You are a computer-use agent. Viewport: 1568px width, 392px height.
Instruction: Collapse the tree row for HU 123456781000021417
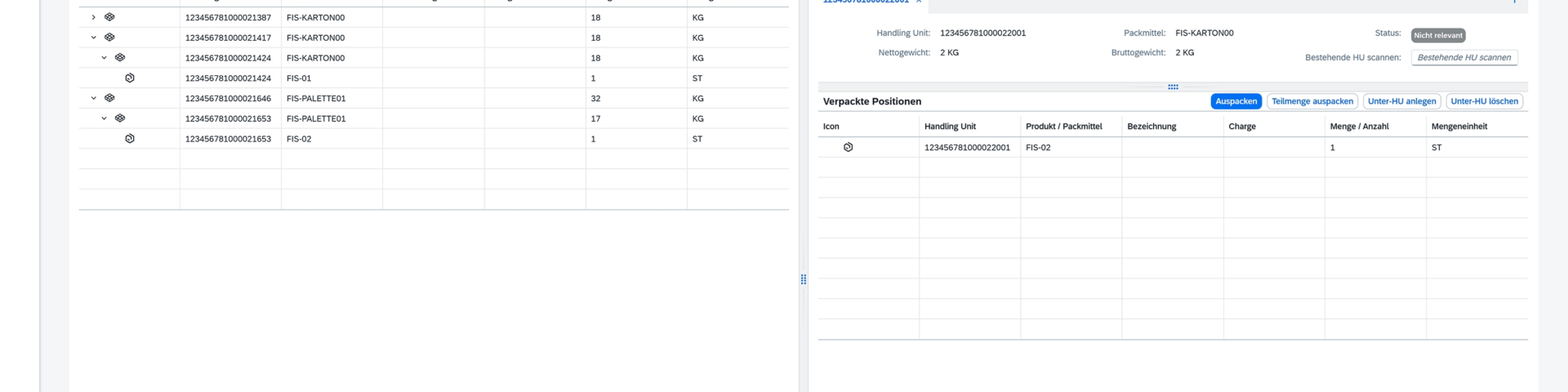tap(93, 38)
